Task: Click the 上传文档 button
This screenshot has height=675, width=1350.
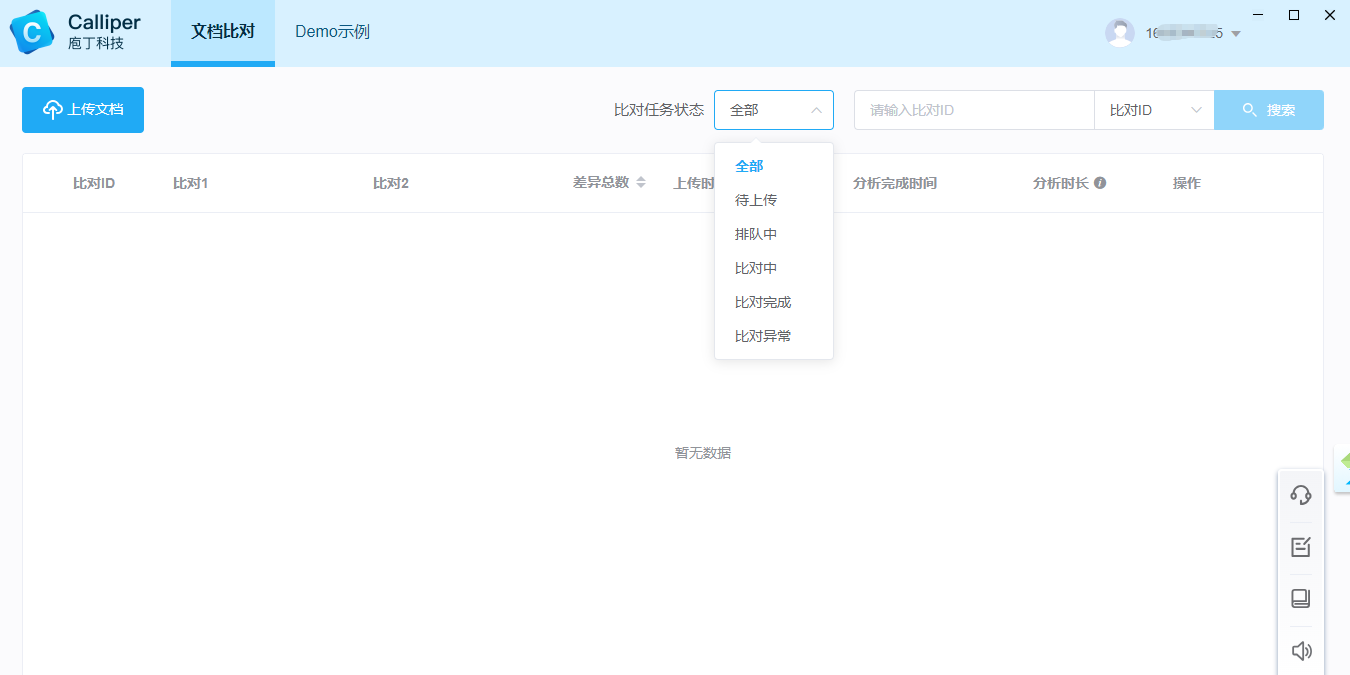Action: 82,109
